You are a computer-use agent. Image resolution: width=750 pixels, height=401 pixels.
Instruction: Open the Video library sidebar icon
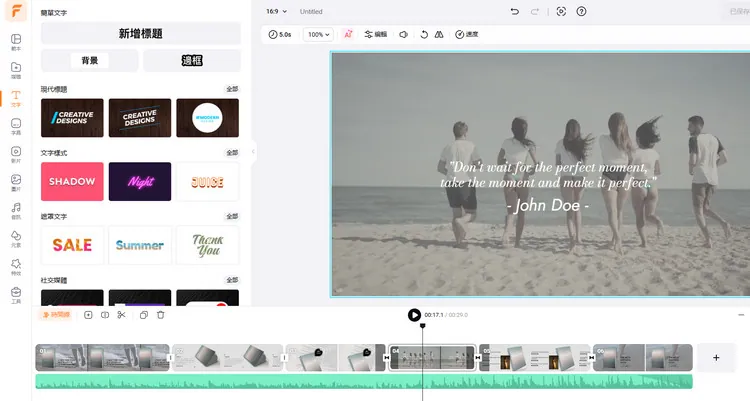(x=16, y=154)
